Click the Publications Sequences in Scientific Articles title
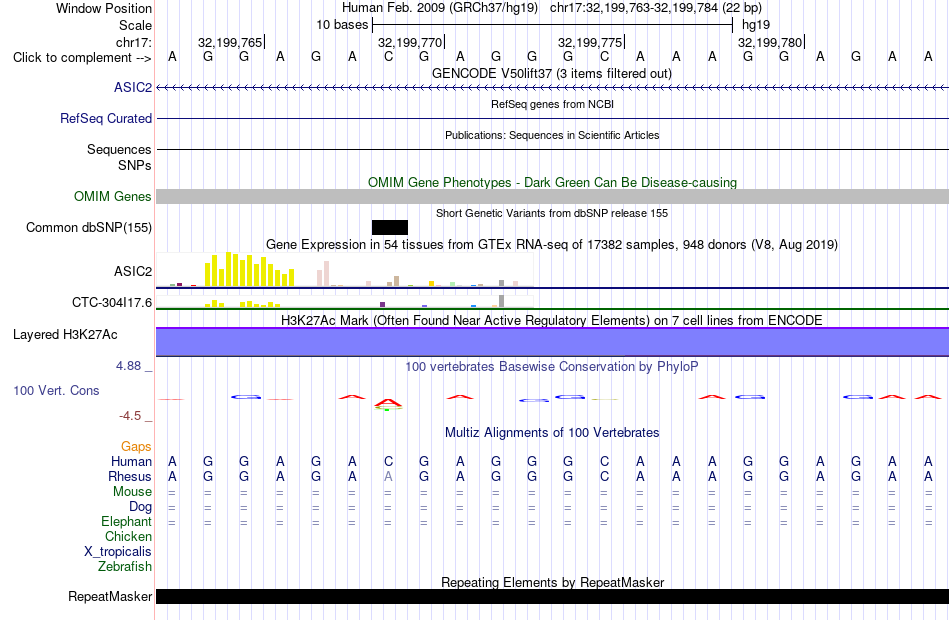Image resolution: width=950 pixels, height=620 pixels. coord(552,135)
